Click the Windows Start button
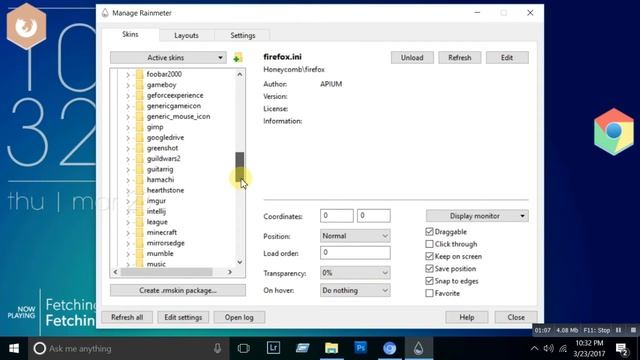The width and height of the screenshot is (640, 360). pos(14,348)
